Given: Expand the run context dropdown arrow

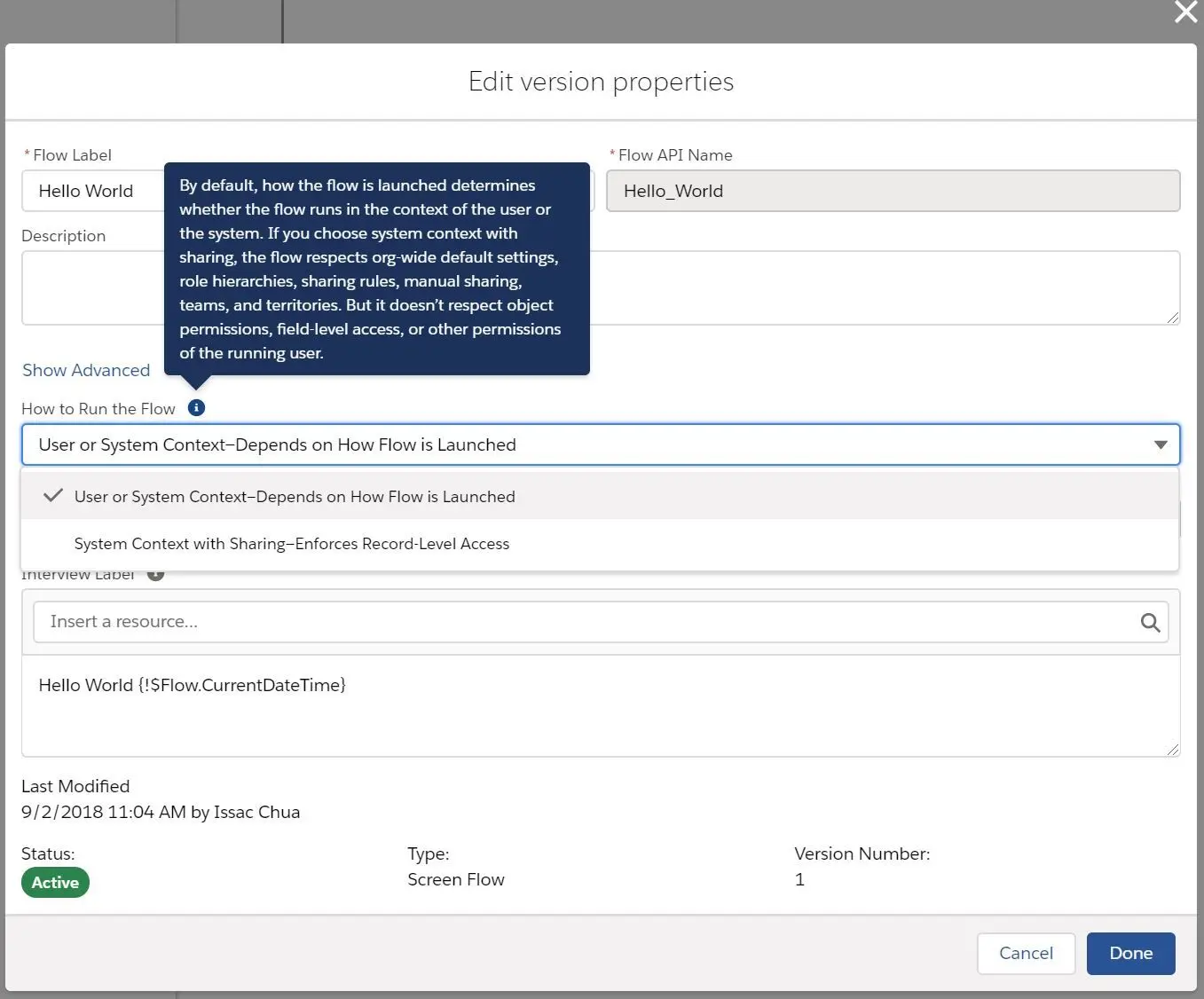Looking at the screenshot, I should pos(1161,444).
